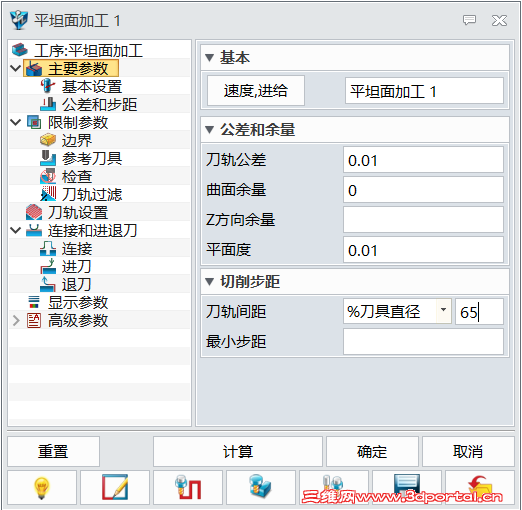The width and height of the screenshot is (522, 510).
Task: Close the 平坦面加工 1 dialog
Action: click(499, 20)
